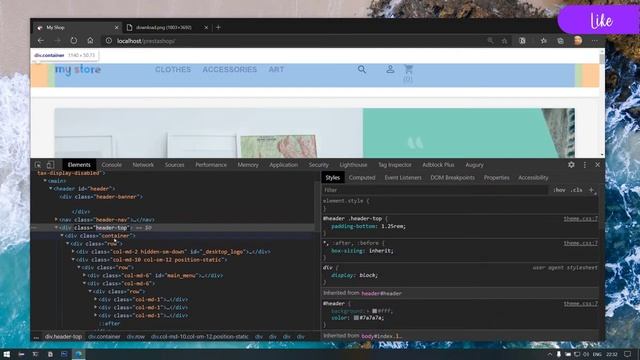Click the taskbar clock showing 22:32
Image resolution: width=640 pixels, height=360 pixels.
click(x=611, y=354)
